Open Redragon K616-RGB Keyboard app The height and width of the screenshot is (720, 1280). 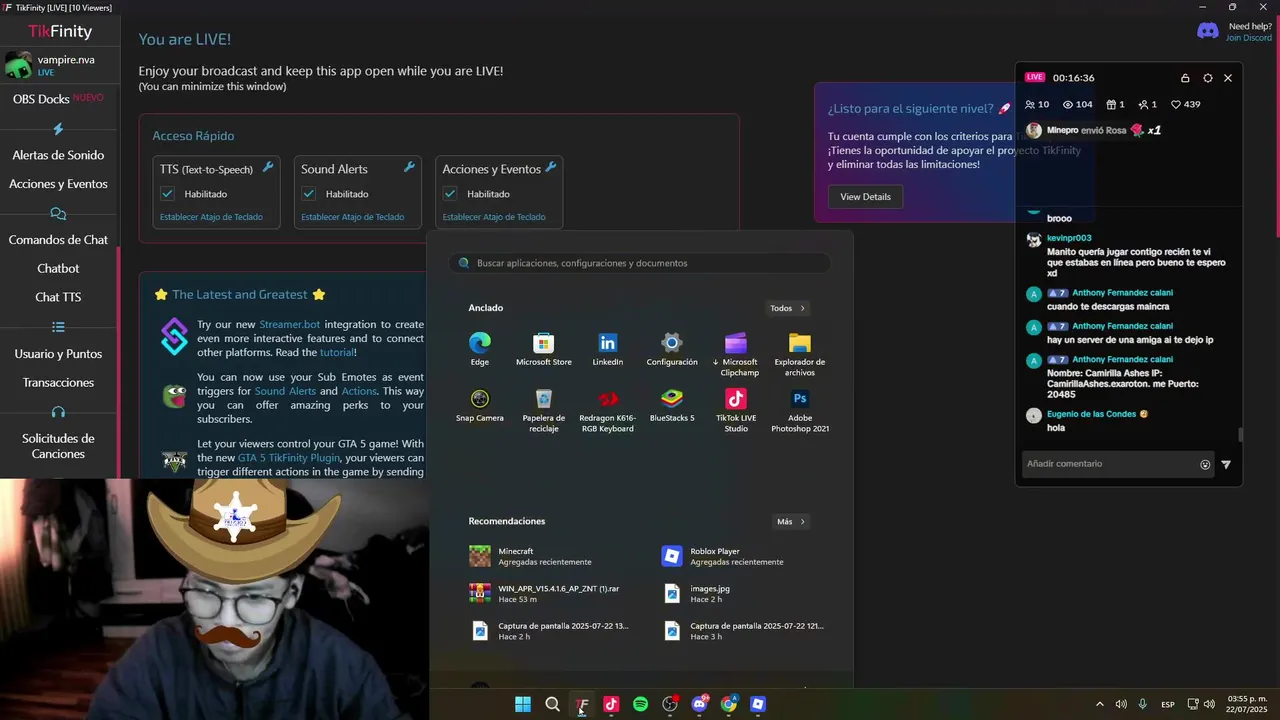pos(608,410)
